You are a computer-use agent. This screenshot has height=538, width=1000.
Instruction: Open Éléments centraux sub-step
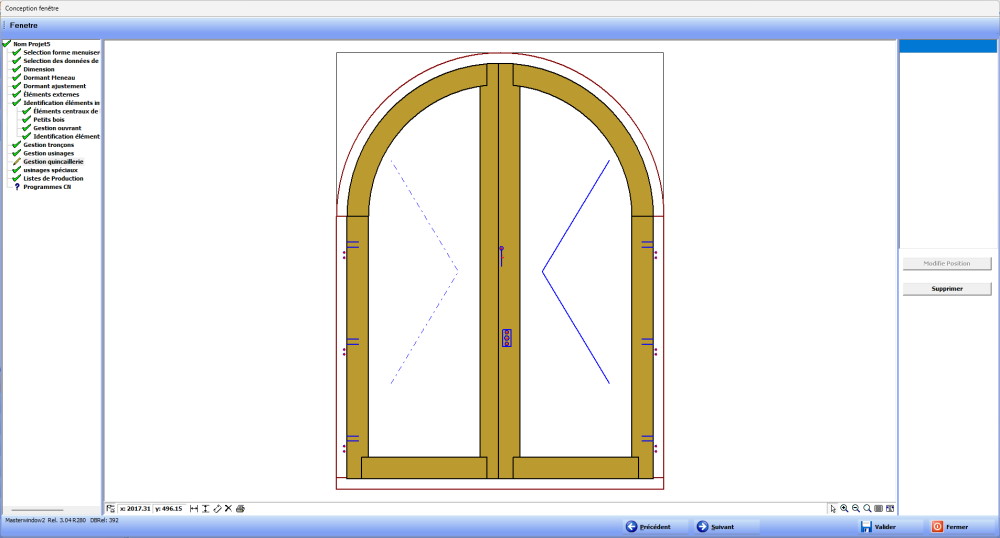click(66, 111)
